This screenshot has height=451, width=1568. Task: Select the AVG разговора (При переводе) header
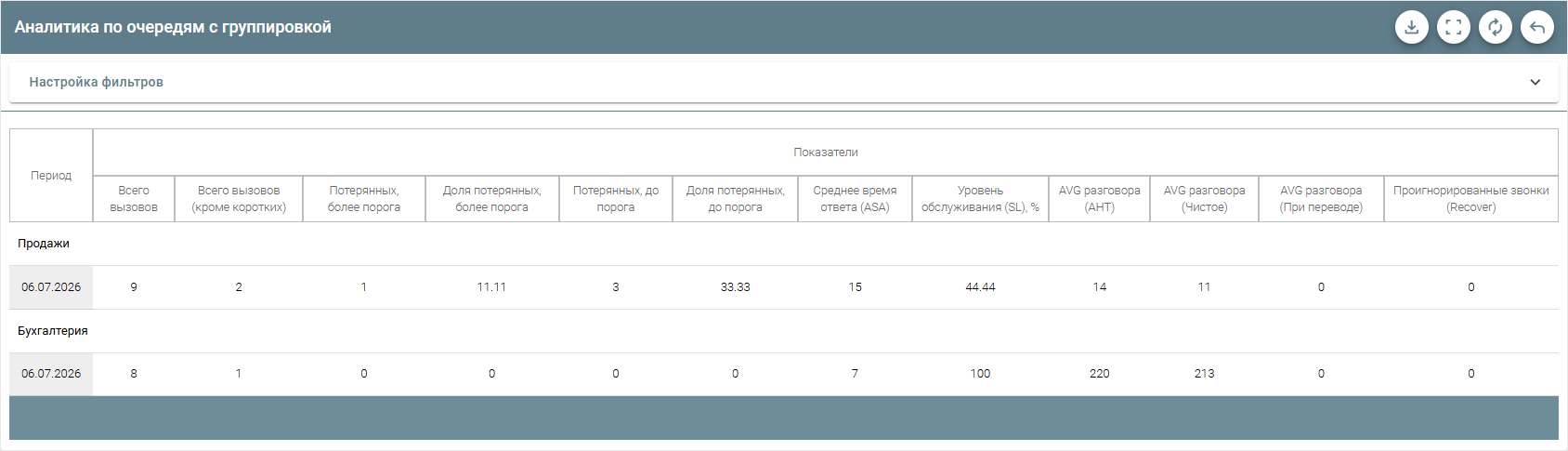click(x=1321, y=198)
